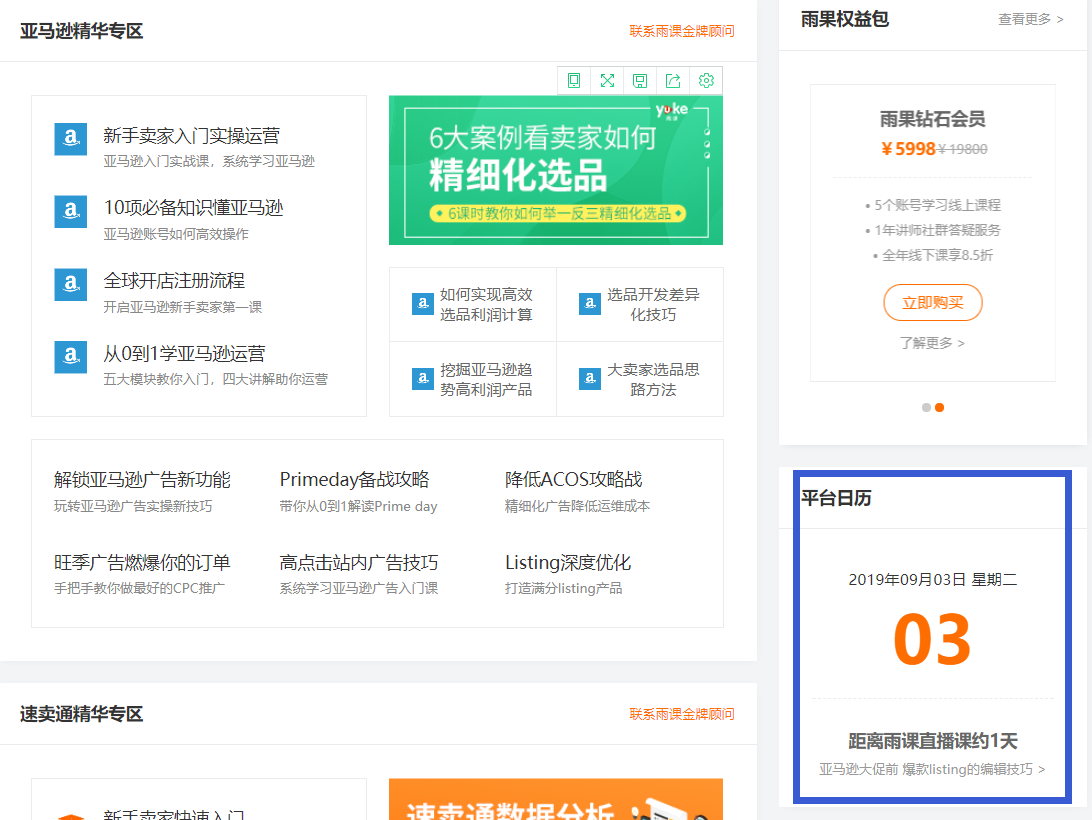Viewport: 1092px width, 820px height.
Task: Open 旺季广告燃爆你的订单 course
Action: [142, 563]
